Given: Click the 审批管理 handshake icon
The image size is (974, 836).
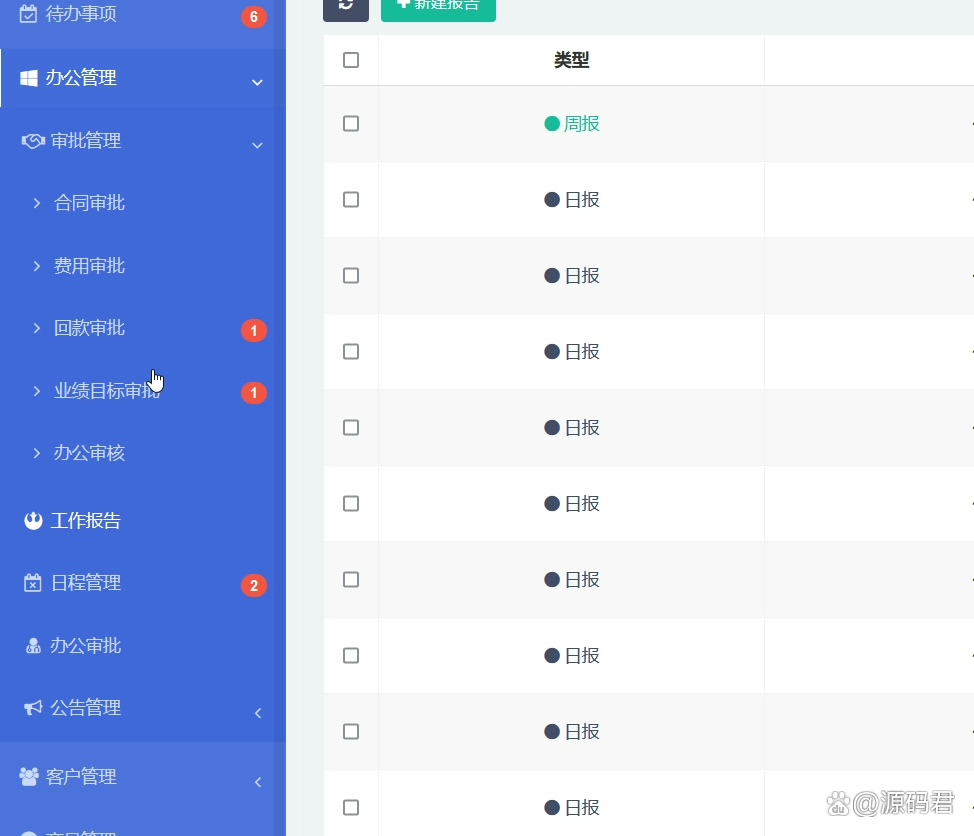Looking at the screenshot, I should pos(33,141).
